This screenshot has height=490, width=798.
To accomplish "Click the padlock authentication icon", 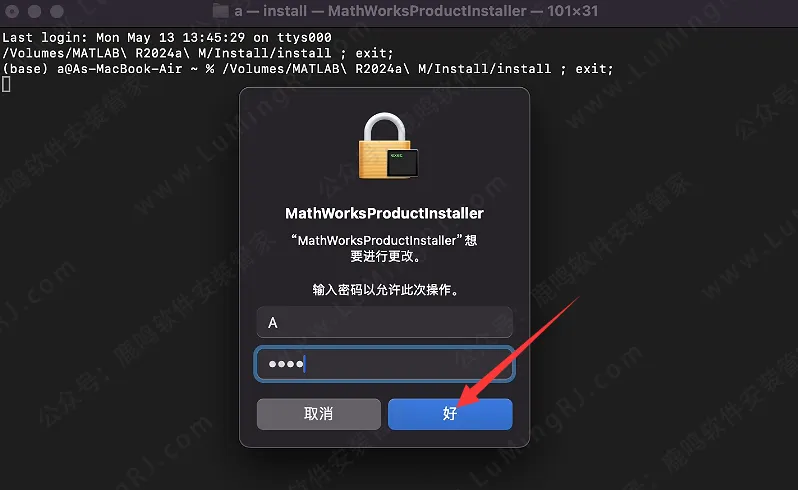I will coord(384,145).
